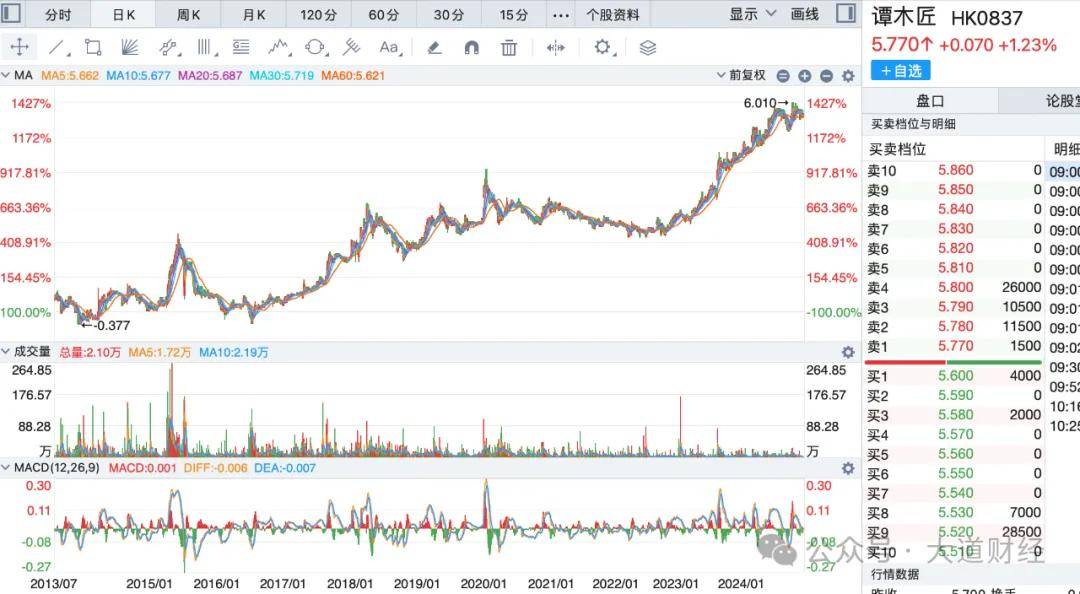The width and height of the screenshot is (1080, 594).
Task: Toggle the right sidebar panel icon
Action: tap(845, 13)
